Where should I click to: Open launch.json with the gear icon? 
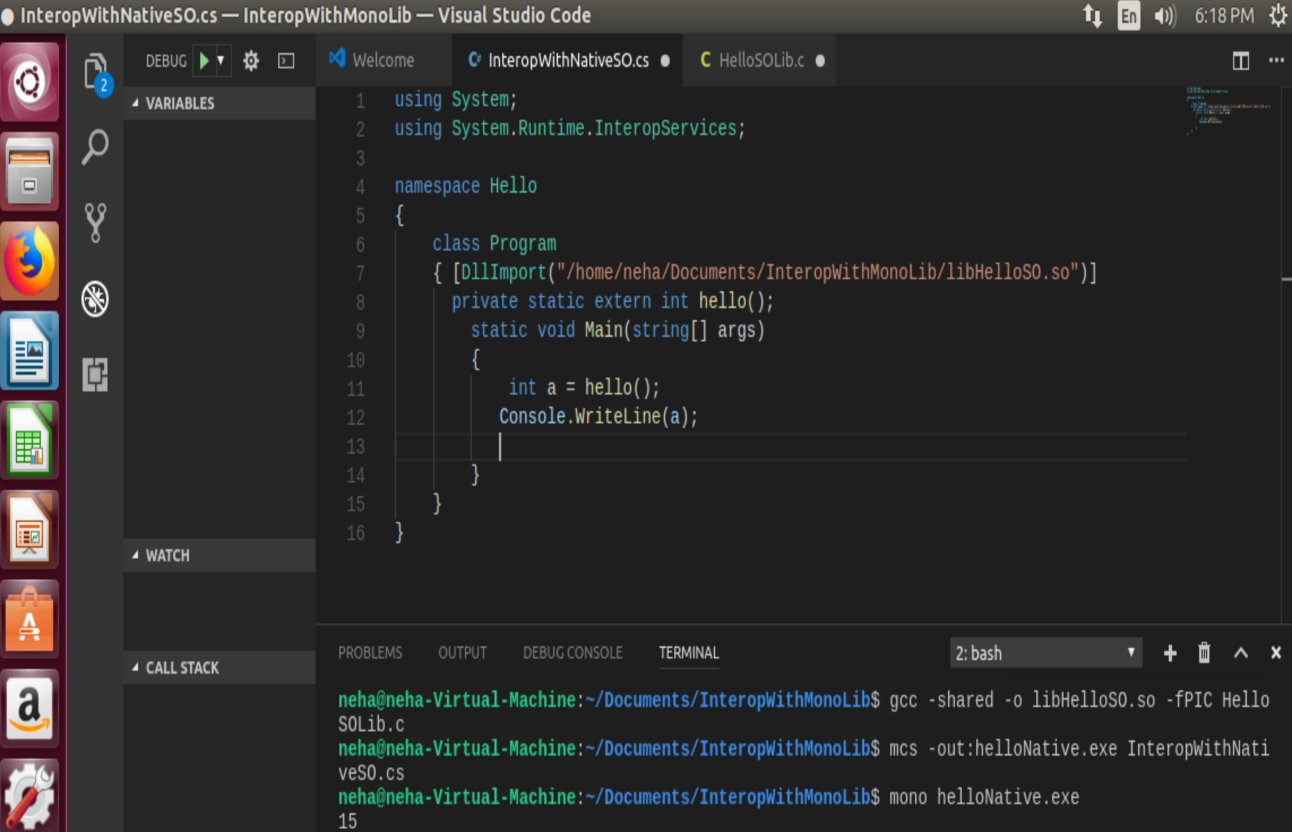pos(251,61)
